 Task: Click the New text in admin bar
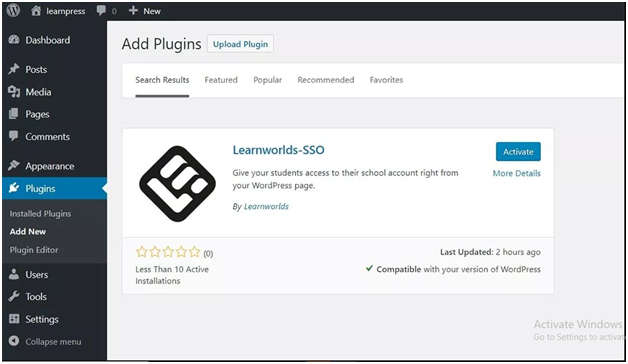click(152, 11)
